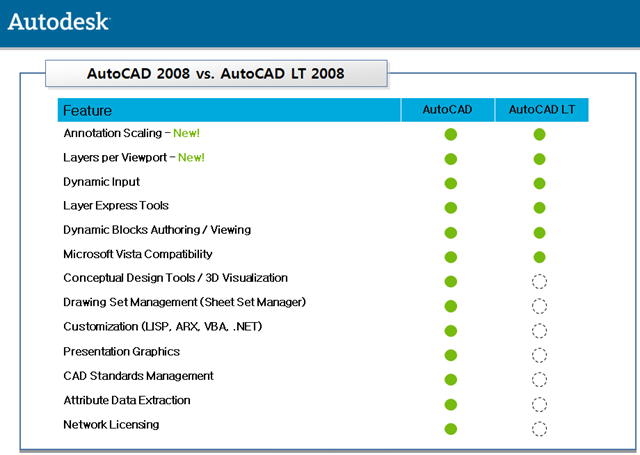The height and width of the screenshot is (455, 640).
Task: Select Customization (LISP, ARX, VBA, .NET) text
Action: (x=163, y=327)
